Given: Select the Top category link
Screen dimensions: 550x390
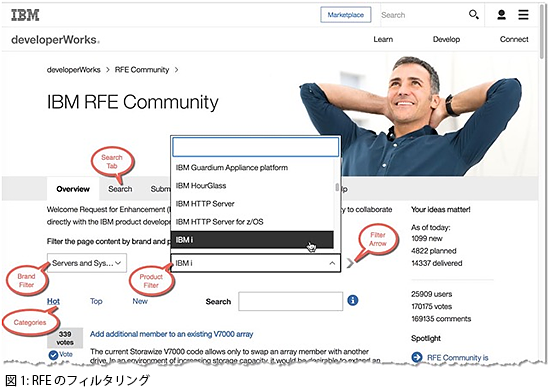Looking at the screenshot, I should tap(96, 301).
